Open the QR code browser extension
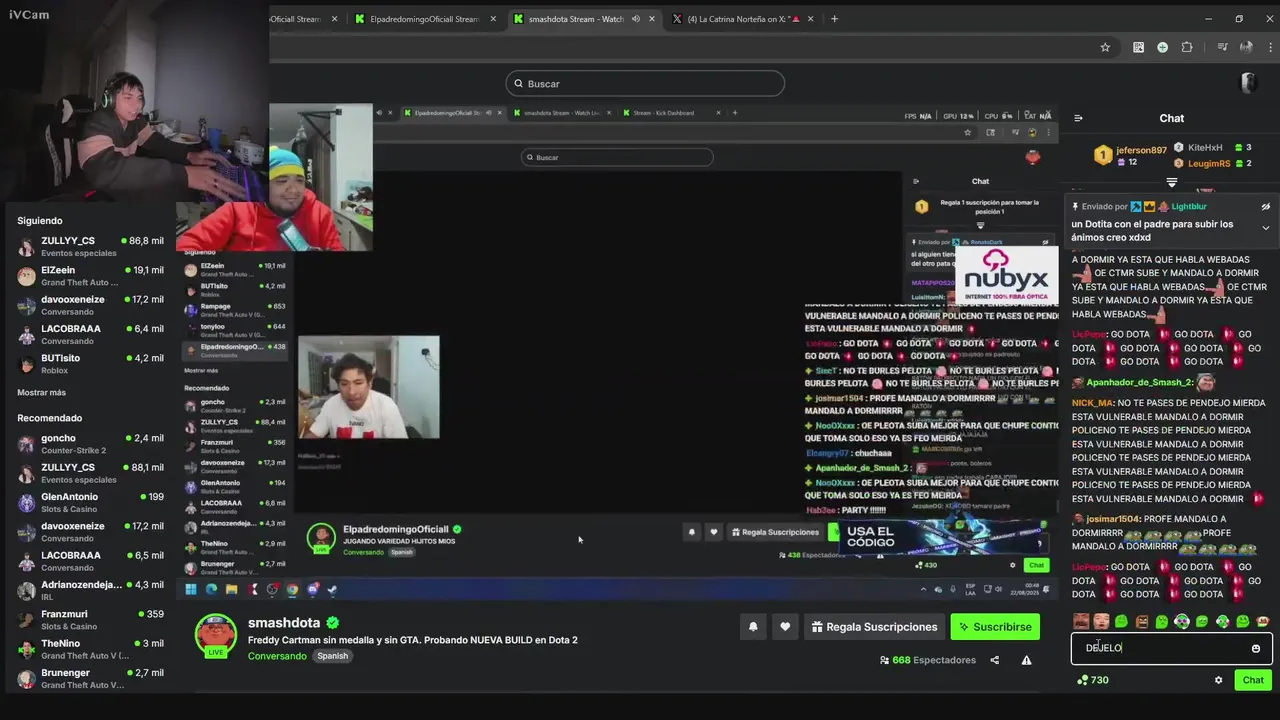 coord(1138,47)
